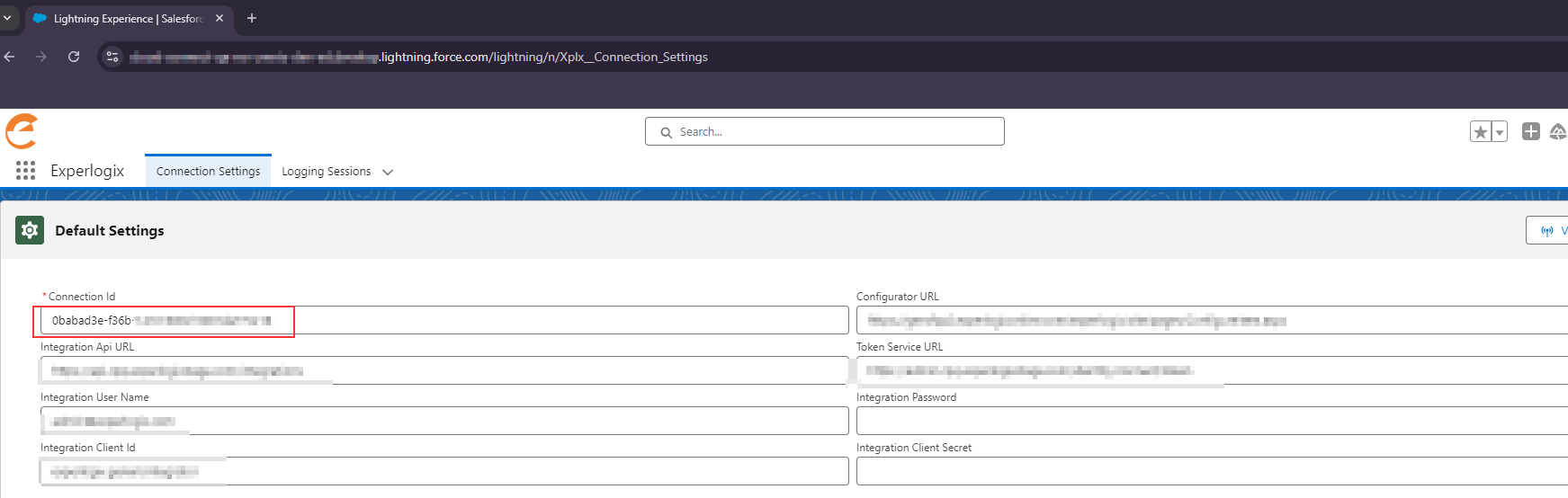Open a new browser tab
The height and width of the screenshot is (498, 1568).
tap(252, 18)
